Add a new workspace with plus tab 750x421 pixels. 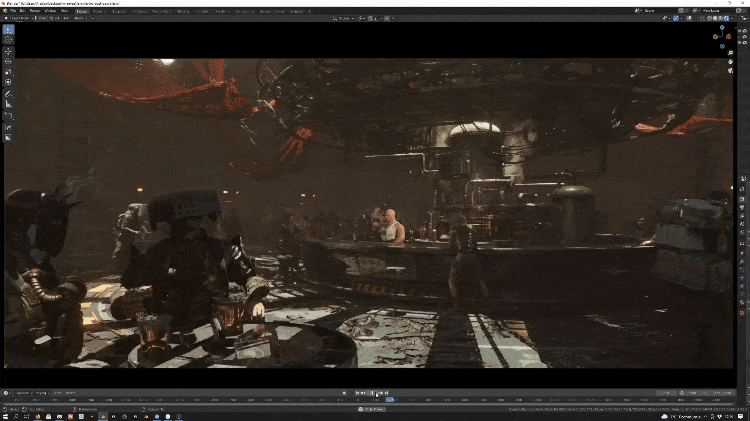coord(309,11)
